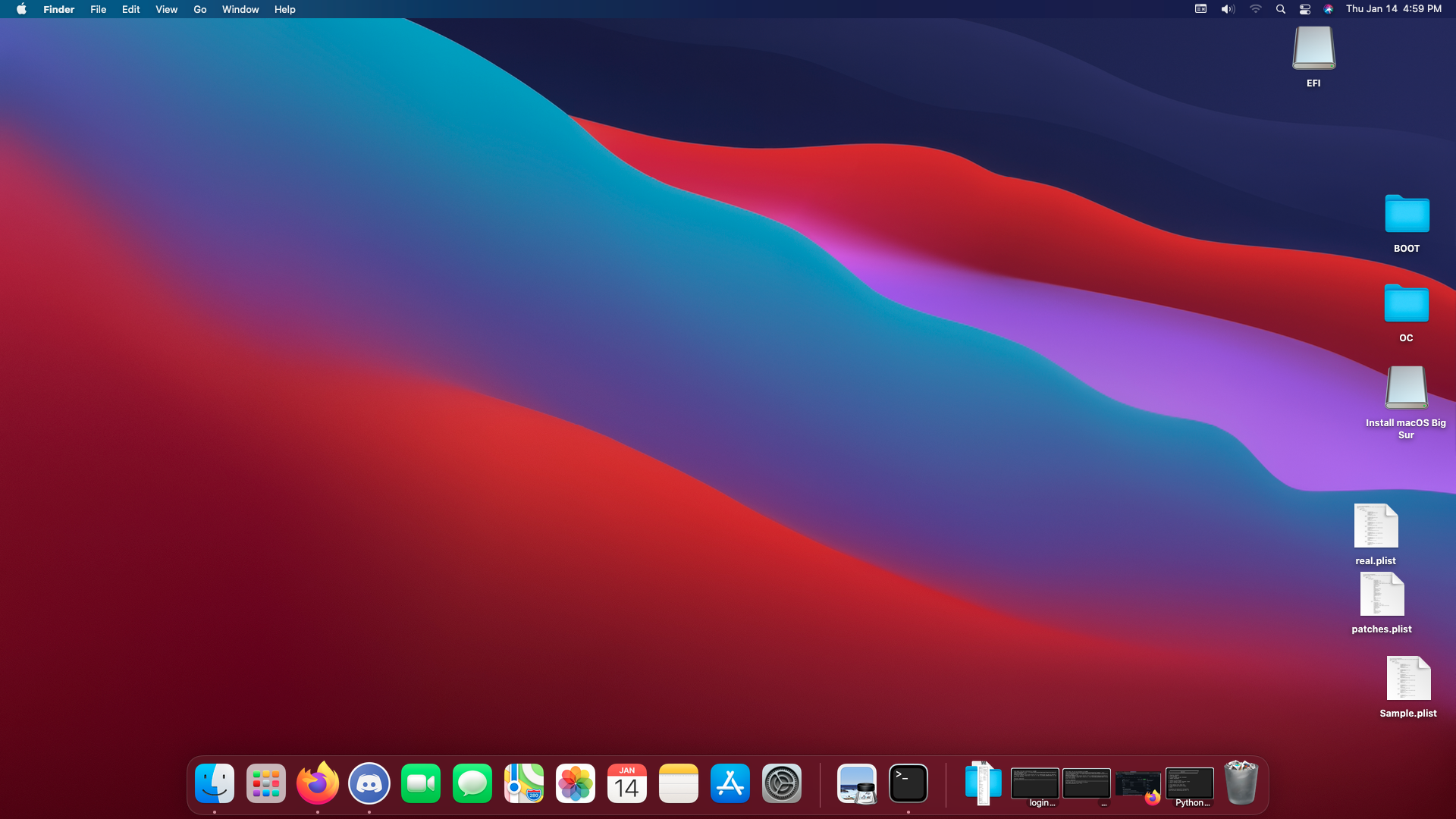Open the Apple menu
Screen dimensions: 1456x819
[x=21, y=9]
